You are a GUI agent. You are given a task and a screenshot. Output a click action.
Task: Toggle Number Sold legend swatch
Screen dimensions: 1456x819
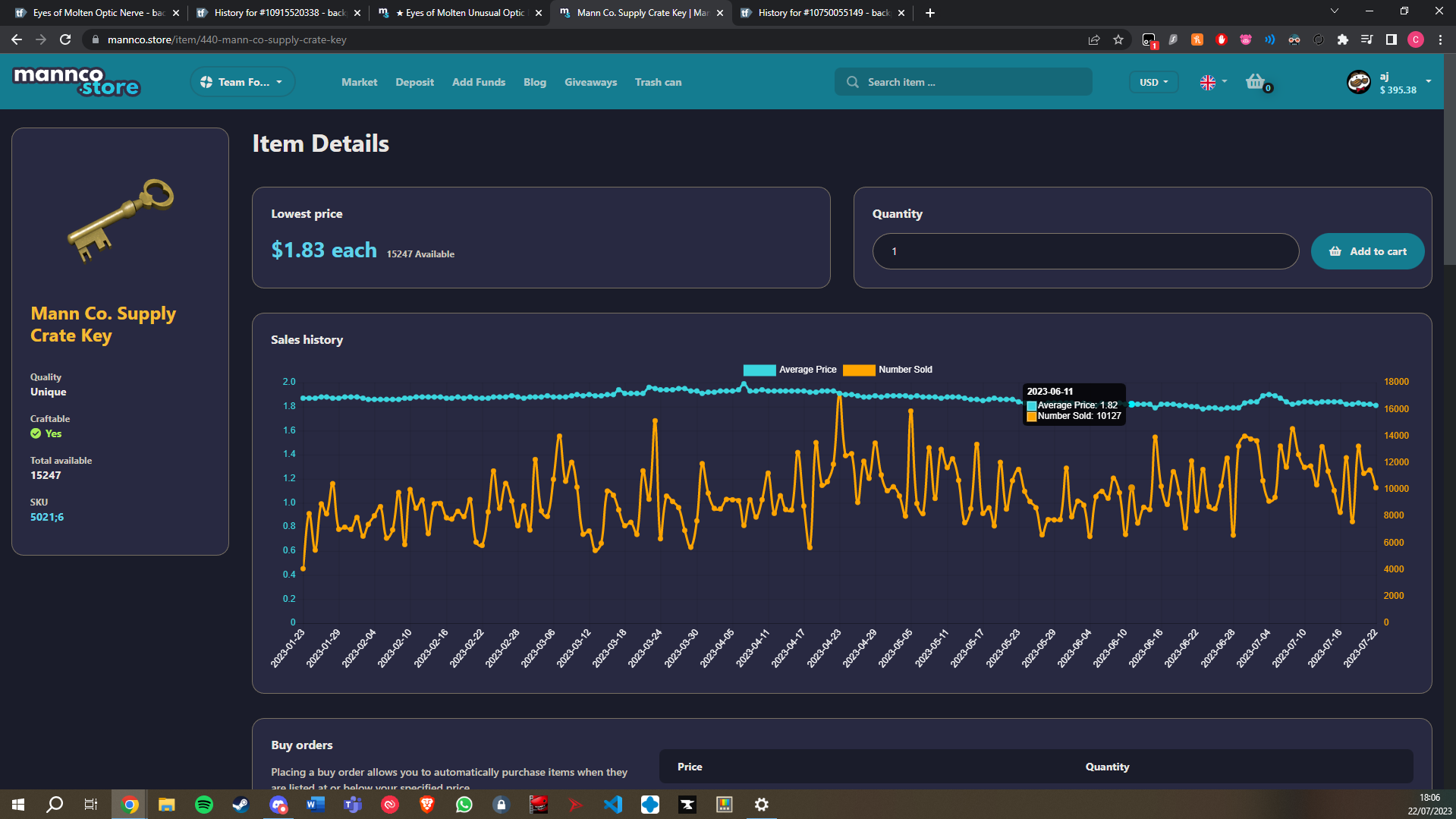pyautogui.click(x=859, y=370)
